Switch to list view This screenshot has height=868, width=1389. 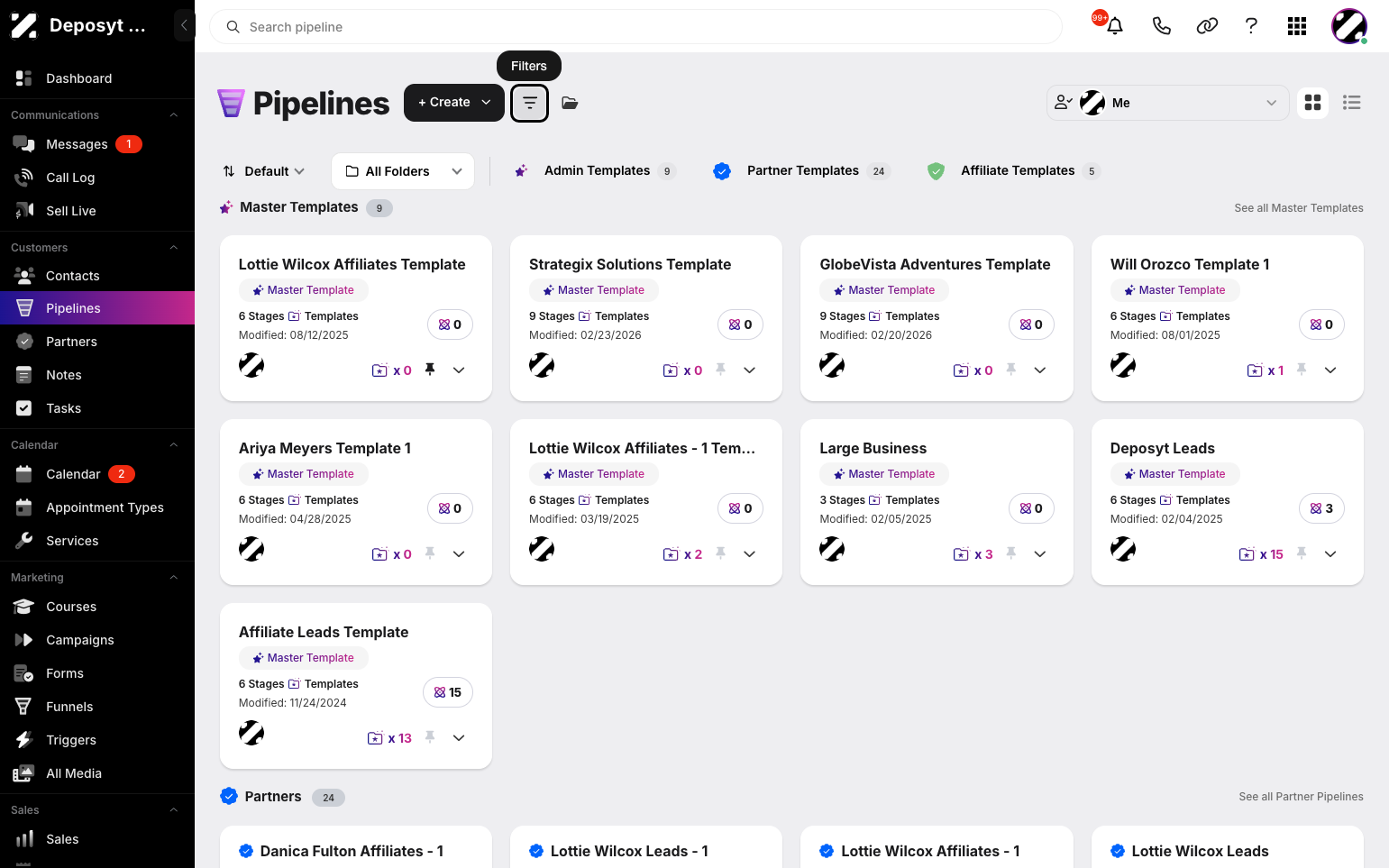point(1352,103)
